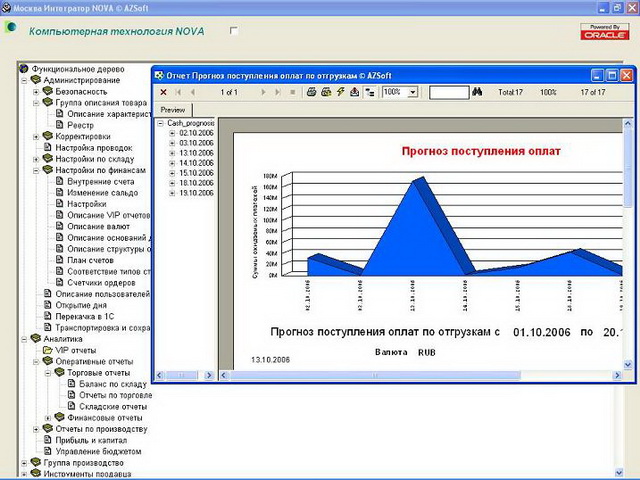Click report horizontal scrollbar thumb
Image resolution: width=640 pixels, height=480 pixels.
point(375,375)
